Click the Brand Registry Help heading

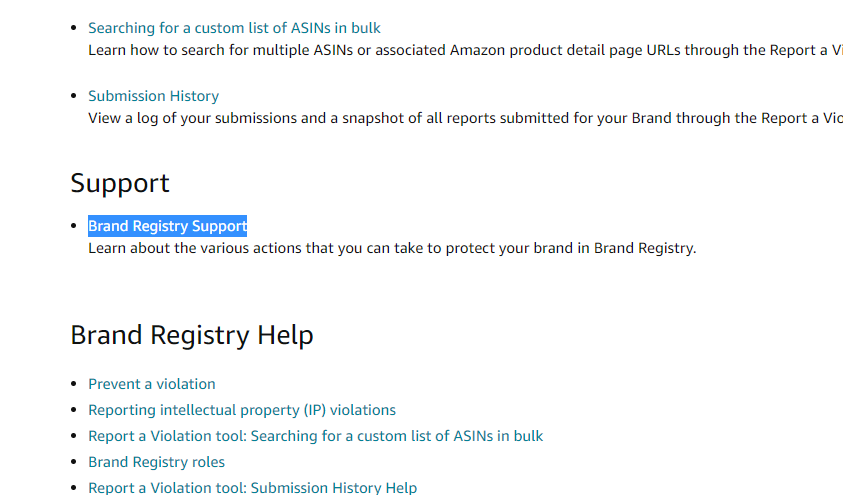191,335
